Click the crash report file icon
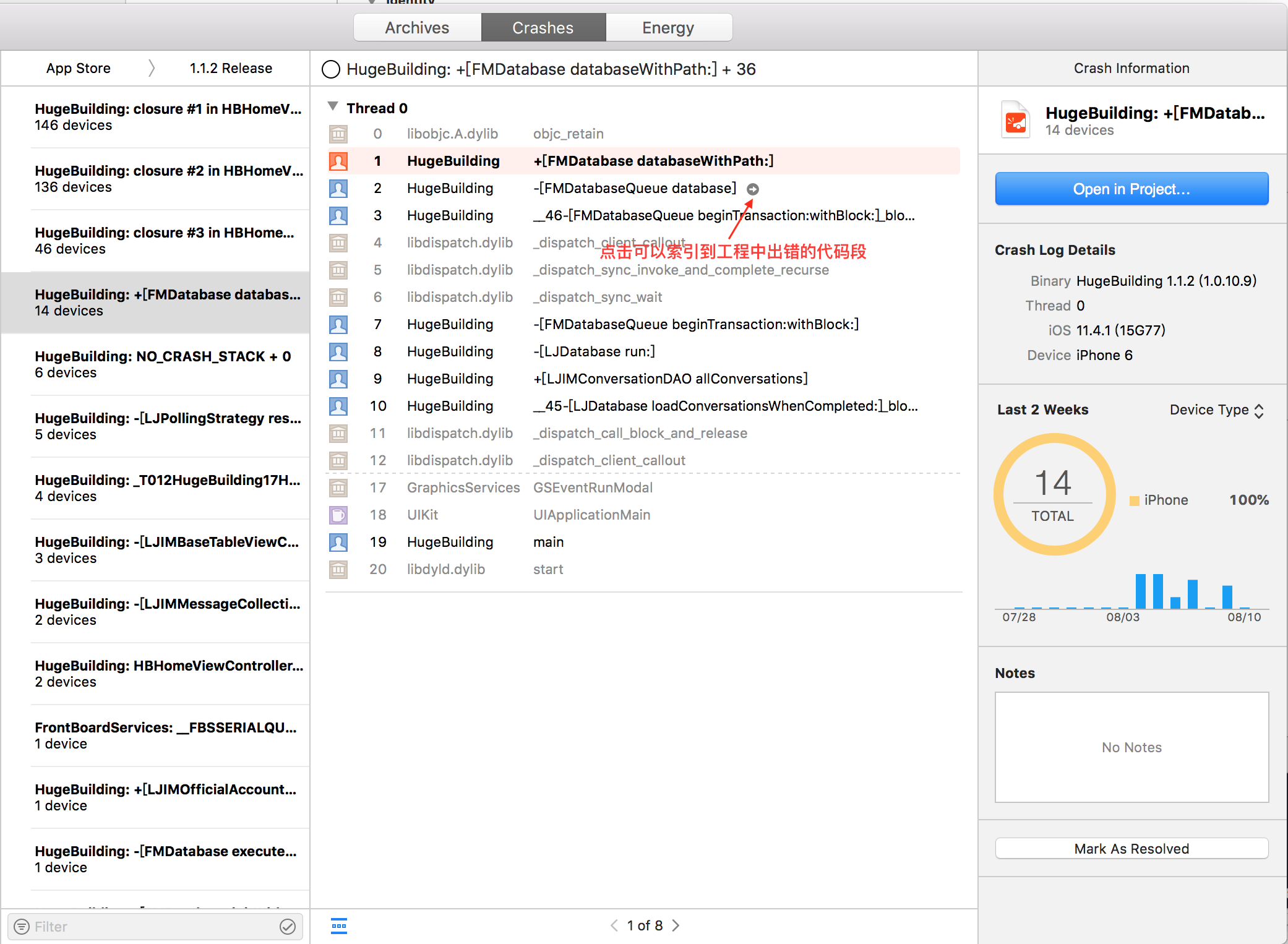Image resolution: width=1288 pixels, height=944 pixels. click(1015, 119)
